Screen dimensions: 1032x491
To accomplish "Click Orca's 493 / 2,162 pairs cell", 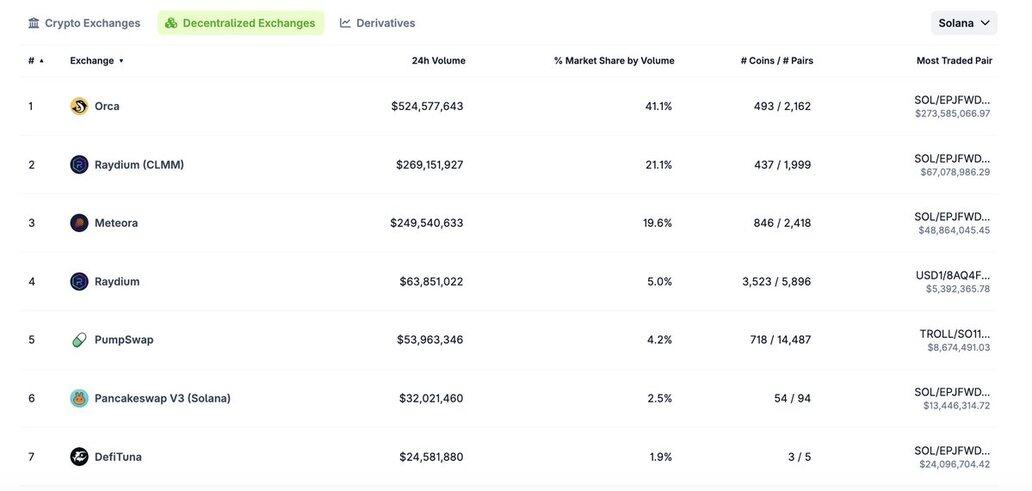I will (x=783, y=106).
